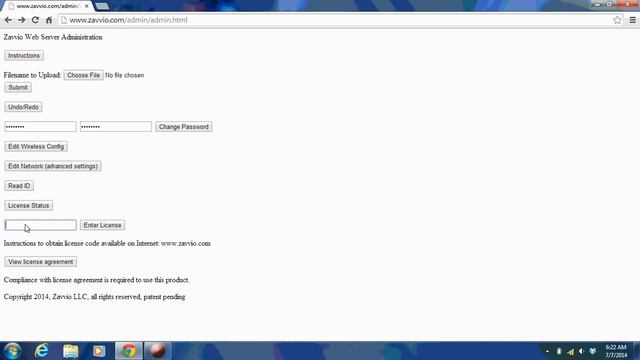Viewport: 640px width, 360px height.
Task: Close the zavvio.com admin tab
Action: click(x=87, y=6)
